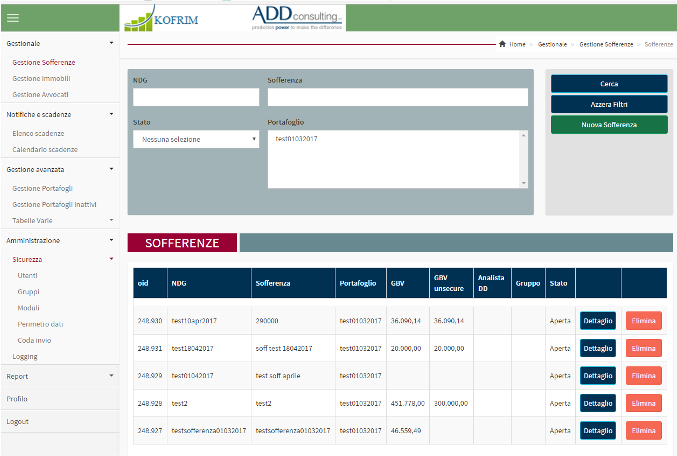Image resolution: width=677 pixels, height=456 pixels.
Task: Click into the NDG input field
Action: (x=195, y=97)
